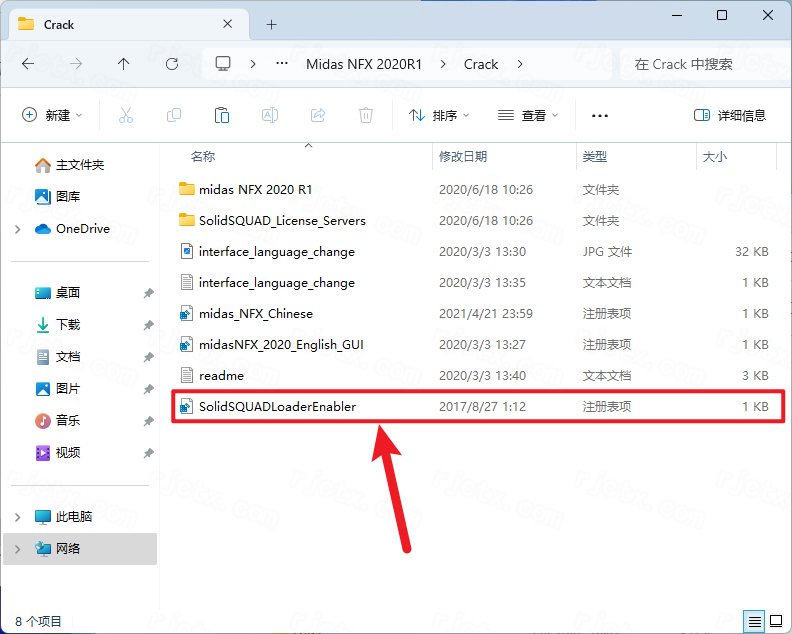Unpin 下载 using its pin icon

(148, 325)
